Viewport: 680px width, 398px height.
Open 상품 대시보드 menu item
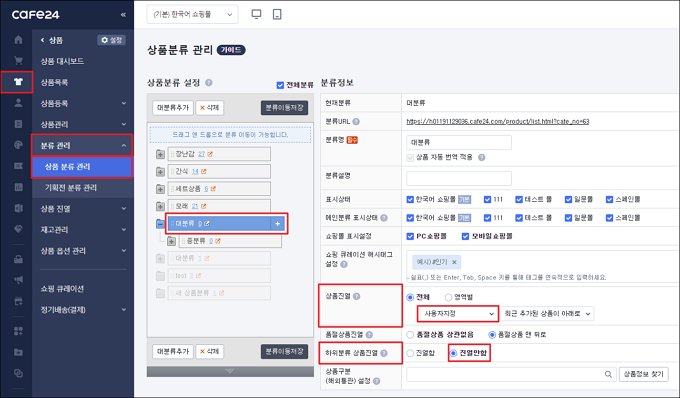coord(62,61)
